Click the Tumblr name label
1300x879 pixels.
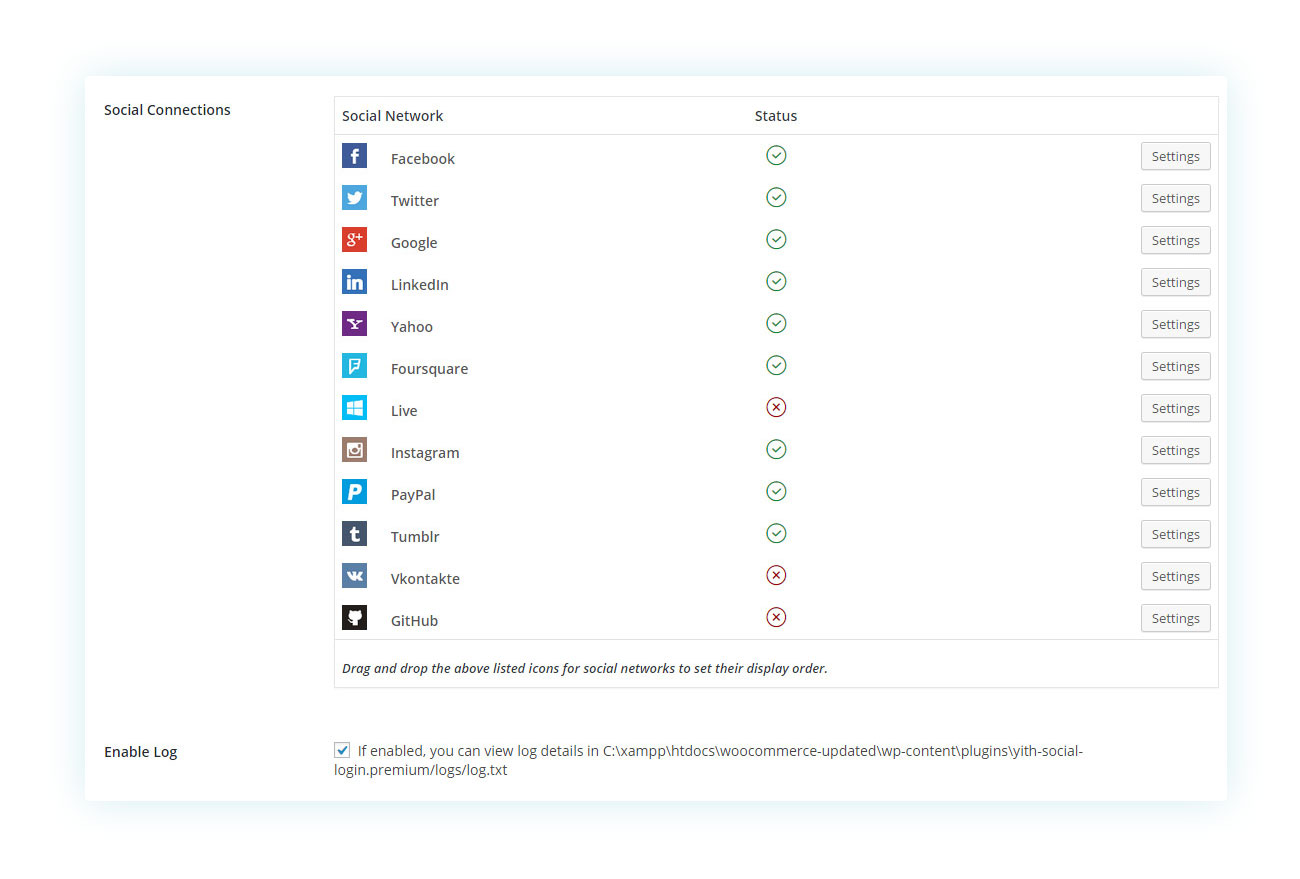click(415, 537)
